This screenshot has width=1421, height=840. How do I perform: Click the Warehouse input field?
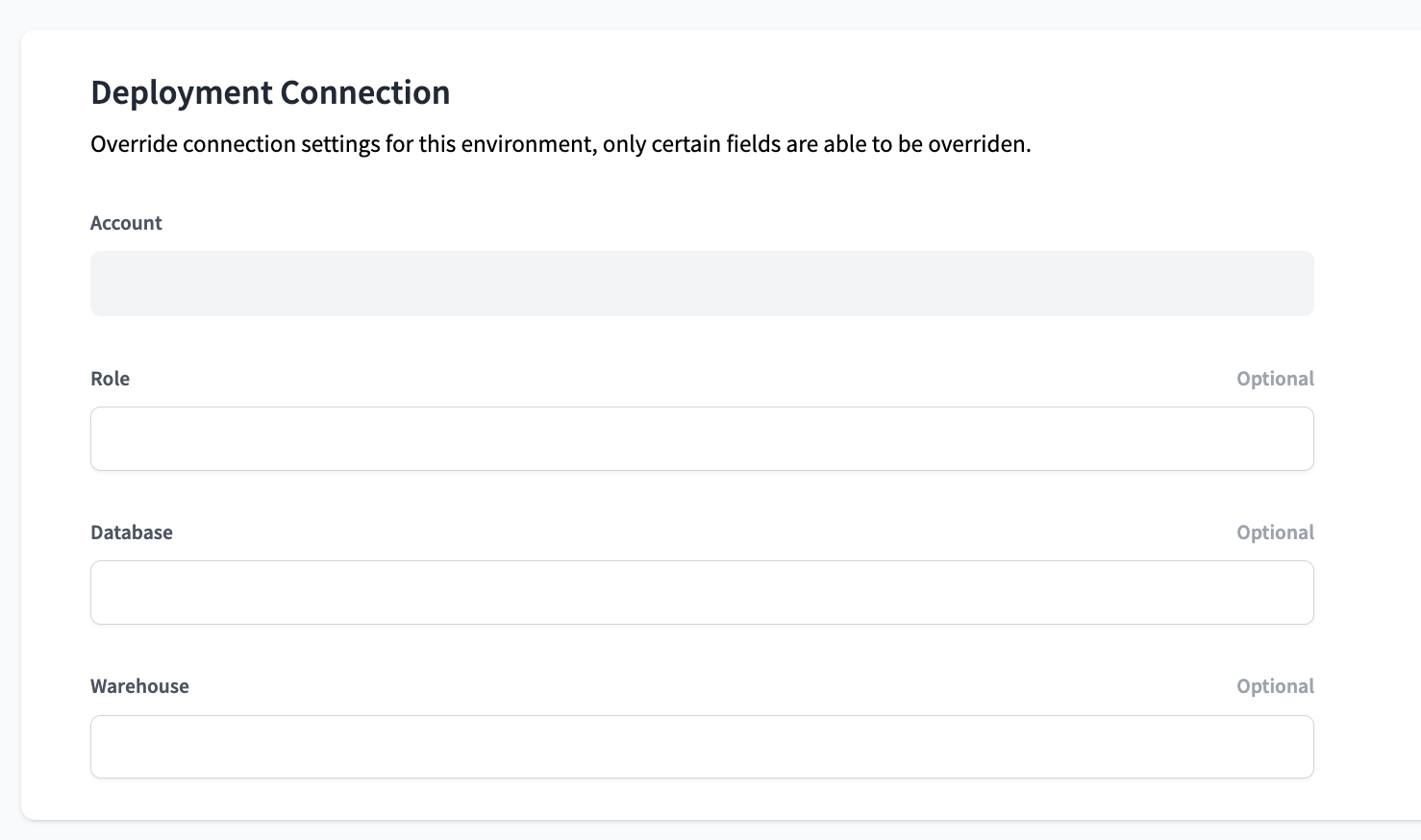[702, 746]
